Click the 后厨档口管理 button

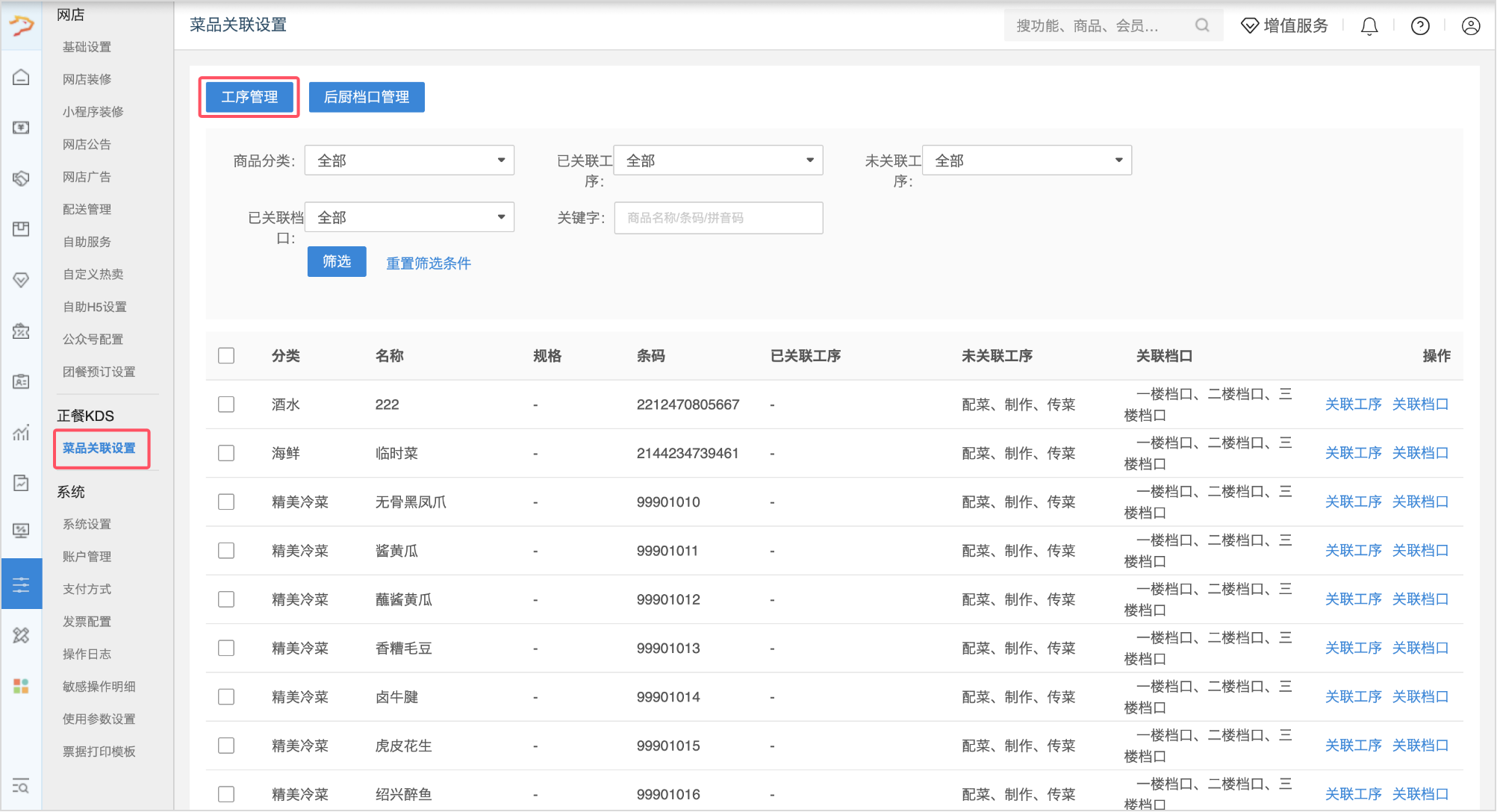click(x=367, y=97)
